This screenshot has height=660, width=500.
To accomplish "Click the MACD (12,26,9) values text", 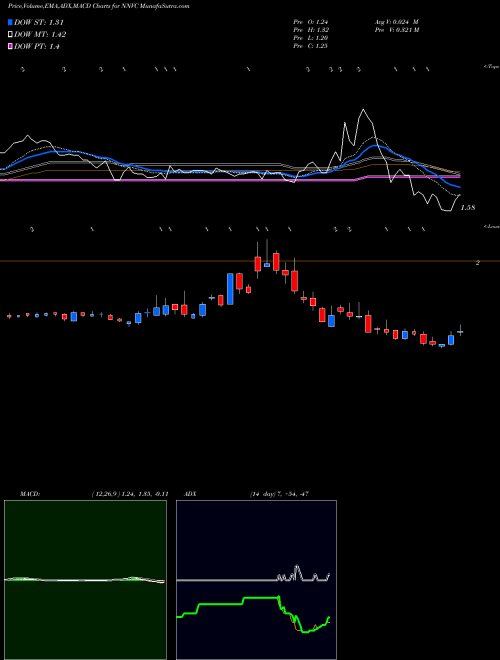I will (130, 494).
